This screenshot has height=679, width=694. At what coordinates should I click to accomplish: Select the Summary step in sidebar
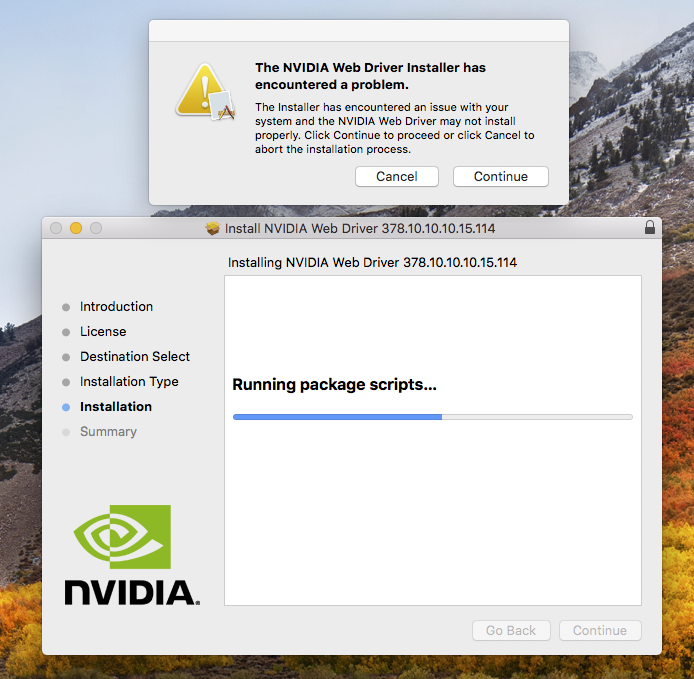pos(108,432)
